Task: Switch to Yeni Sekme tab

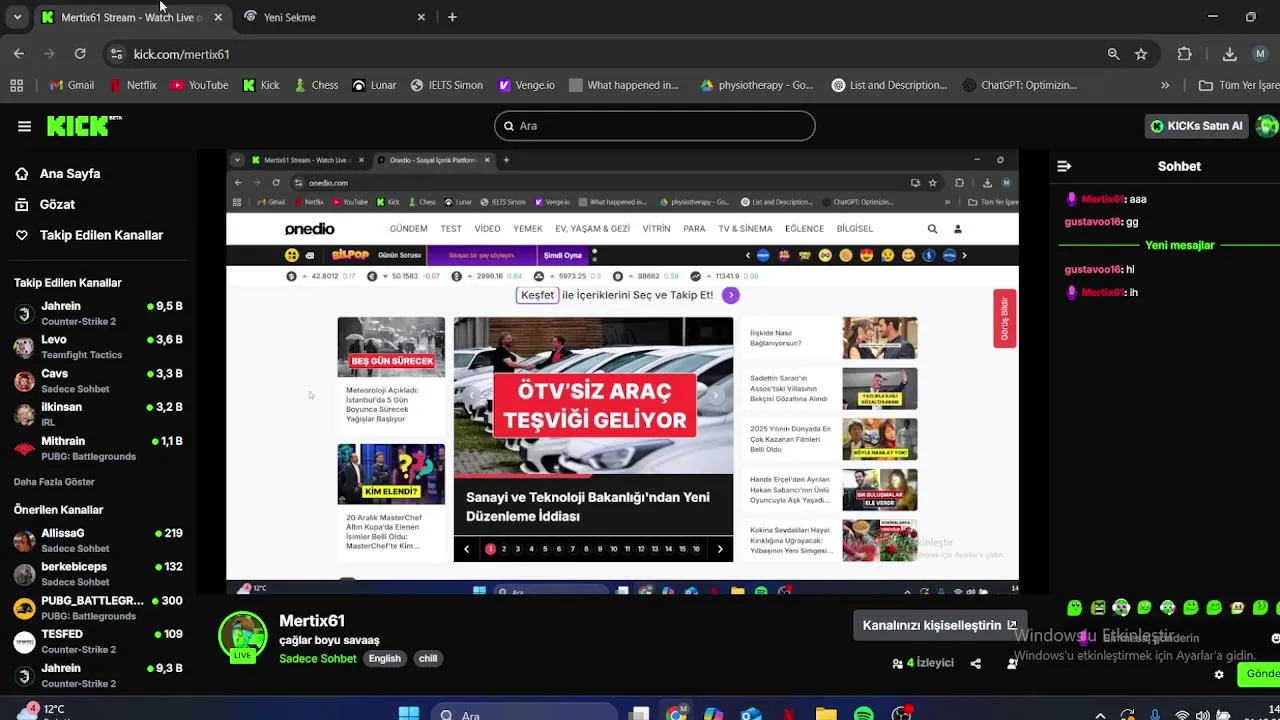Action: (333, 17)
